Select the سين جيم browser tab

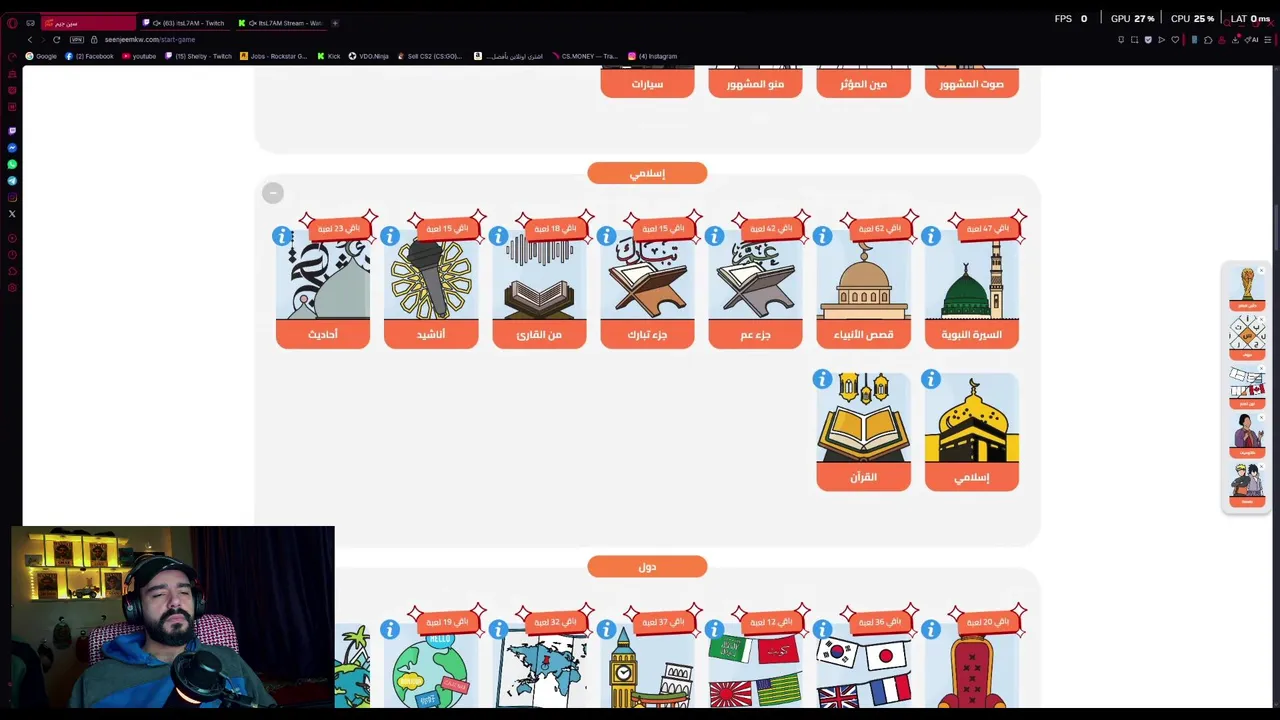[x=88, y=23]
